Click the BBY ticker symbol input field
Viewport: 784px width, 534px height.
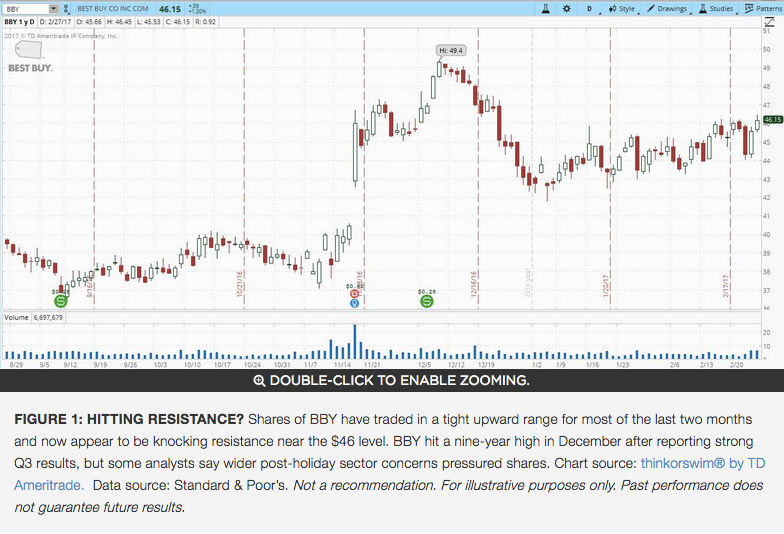click(x=26, y=9)
